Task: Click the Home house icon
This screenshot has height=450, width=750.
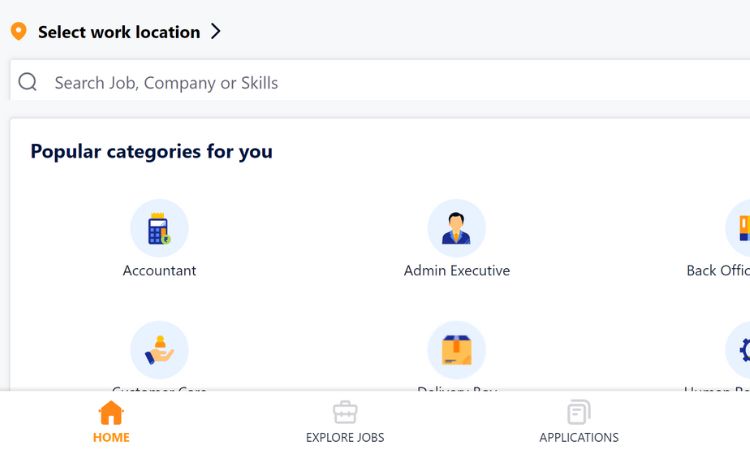Action: 111,413
